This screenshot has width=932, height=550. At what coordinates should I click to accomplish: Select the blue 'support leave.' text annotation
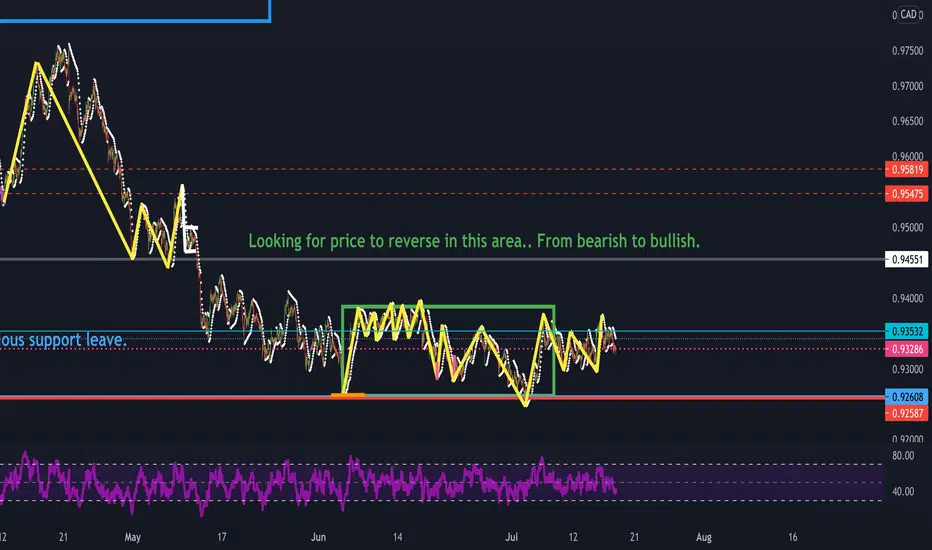click(63, 340)
